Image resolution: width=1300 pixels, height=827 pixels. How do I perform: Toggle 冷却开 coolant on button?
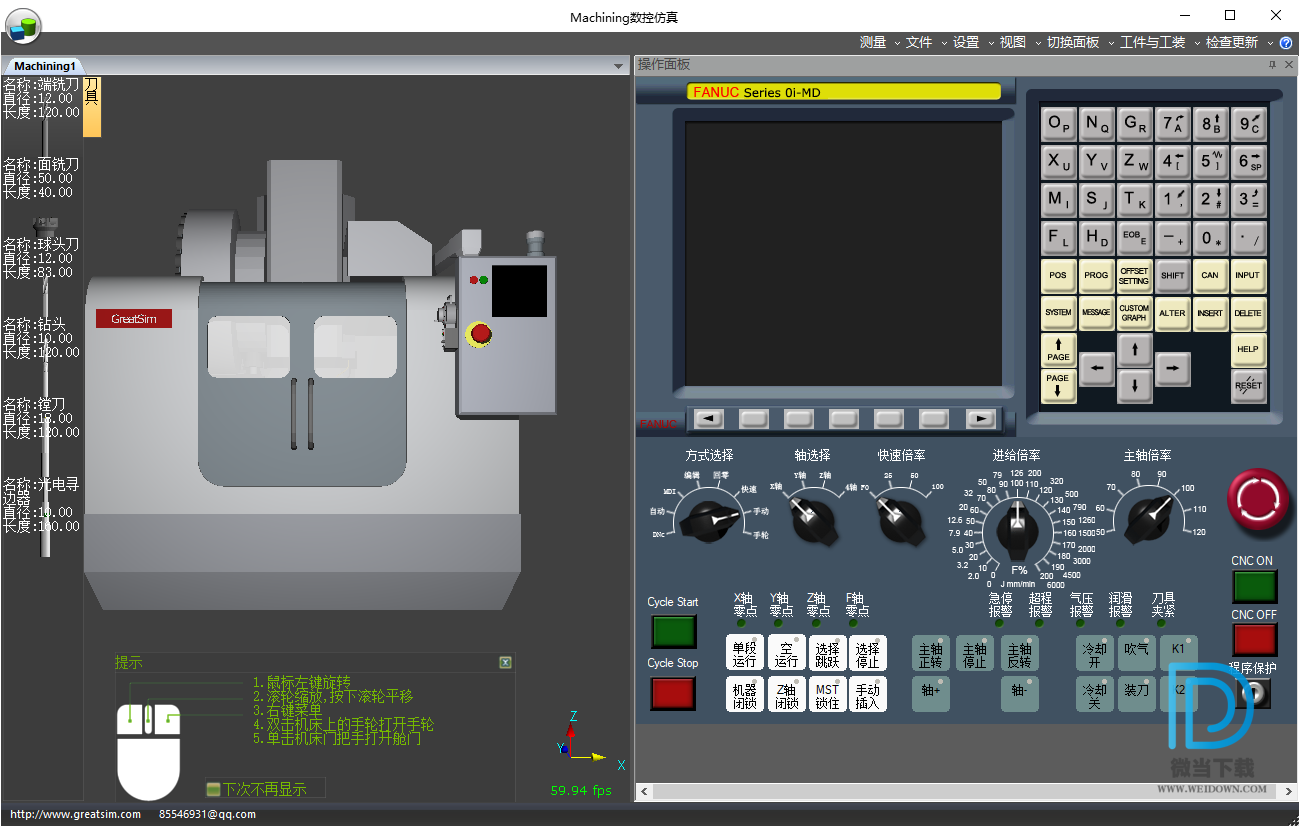point(1095,654)
